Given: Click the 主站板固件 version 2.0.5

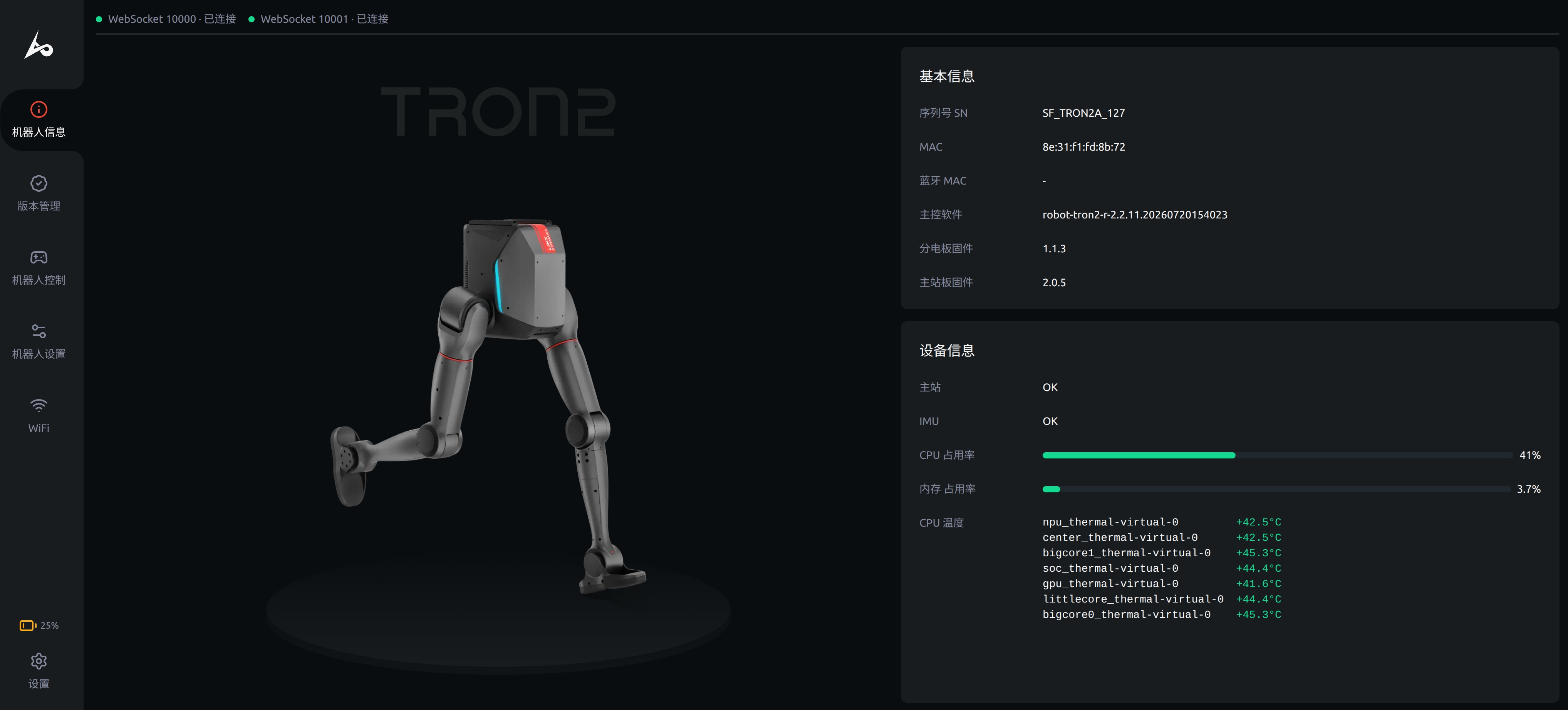Looking at the screenshot, I should [1054, 282].
